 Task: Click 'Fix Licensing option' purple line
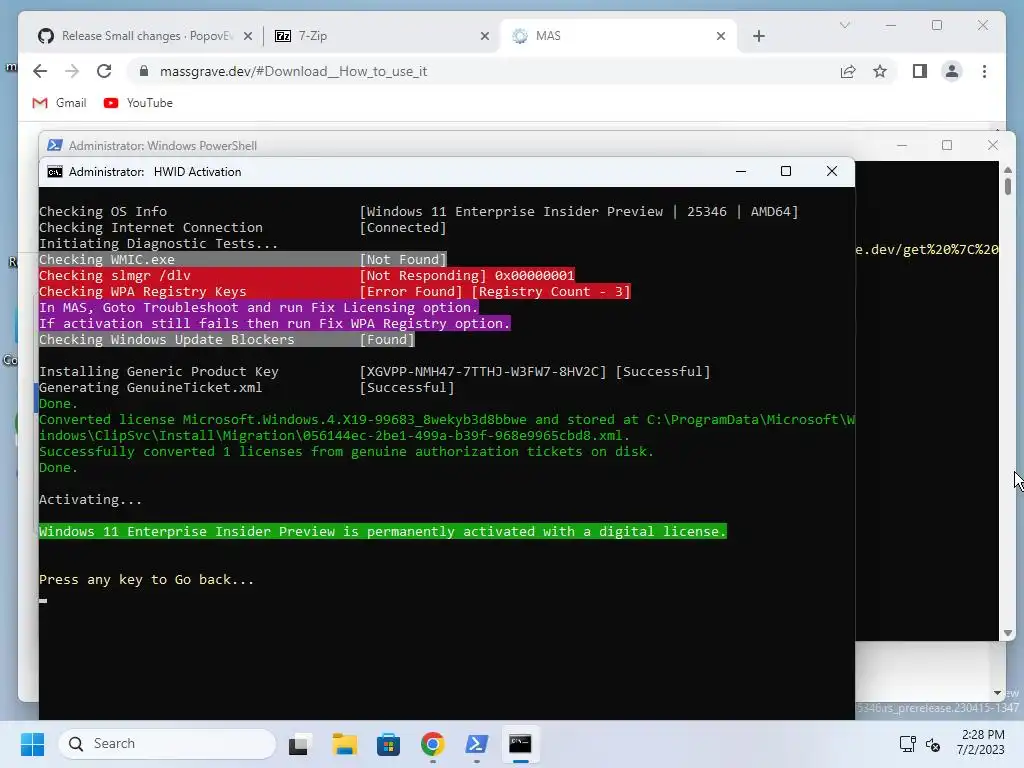click(259, 308)
